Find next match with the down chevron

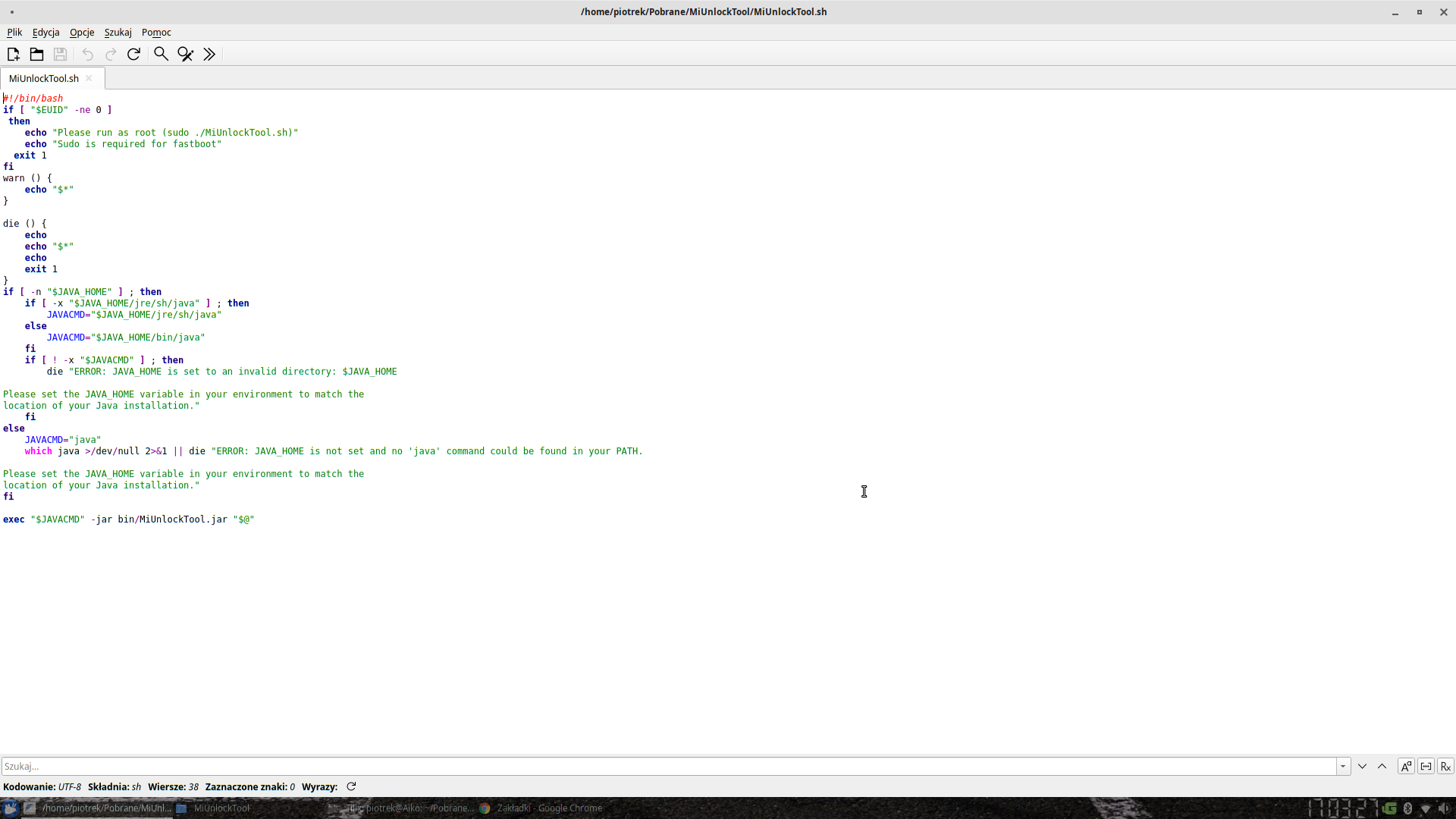point(1362,766)
